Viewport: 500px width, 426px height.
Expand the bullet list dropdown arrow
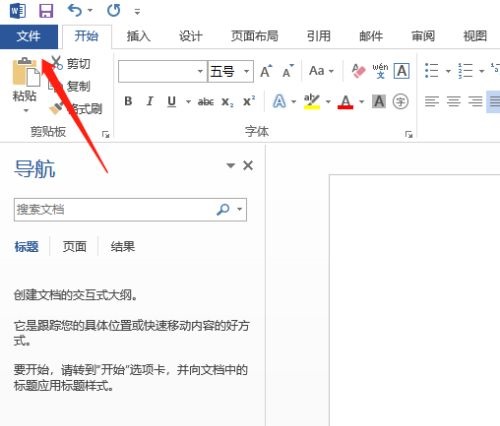[x=448, y=71]
